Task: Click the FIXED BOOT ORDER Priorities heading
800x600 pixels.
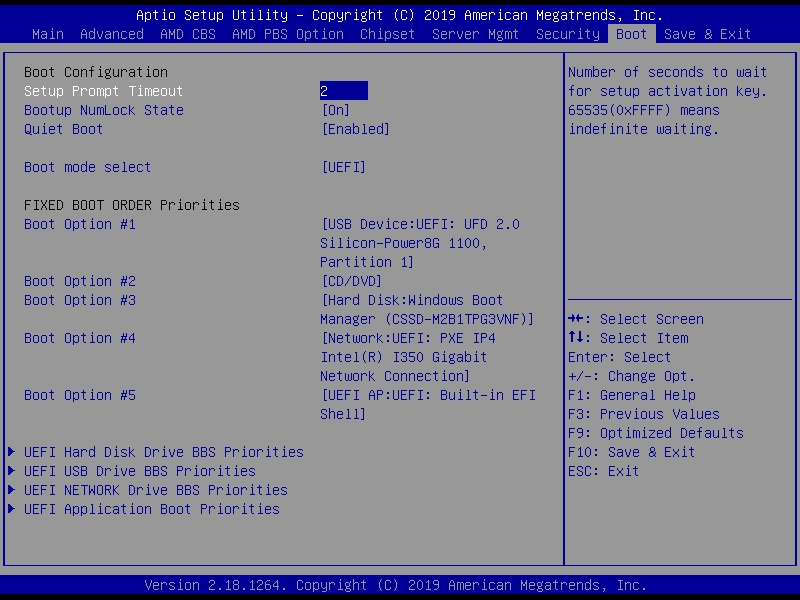Action: point(132,205)
